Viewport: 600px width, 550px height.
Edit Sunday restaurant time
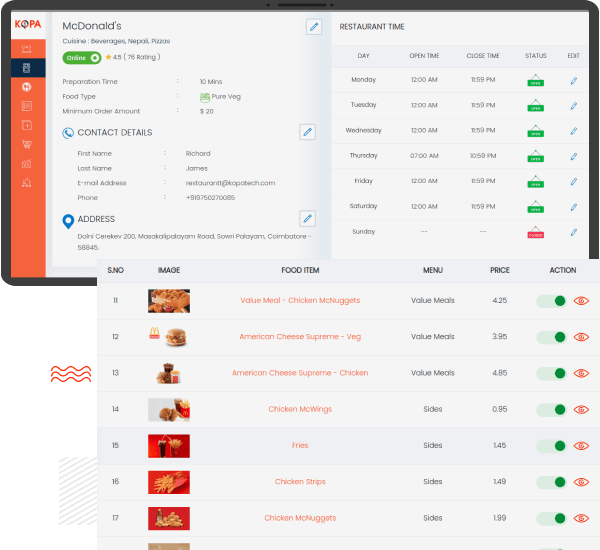click(x=574, y=232)
